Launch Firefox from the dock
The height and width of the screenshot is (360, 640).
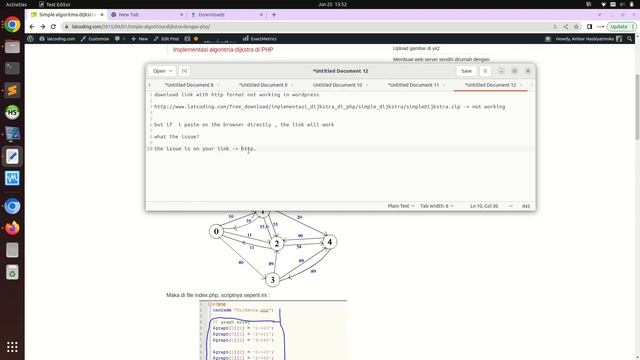[x=12, y=228]
